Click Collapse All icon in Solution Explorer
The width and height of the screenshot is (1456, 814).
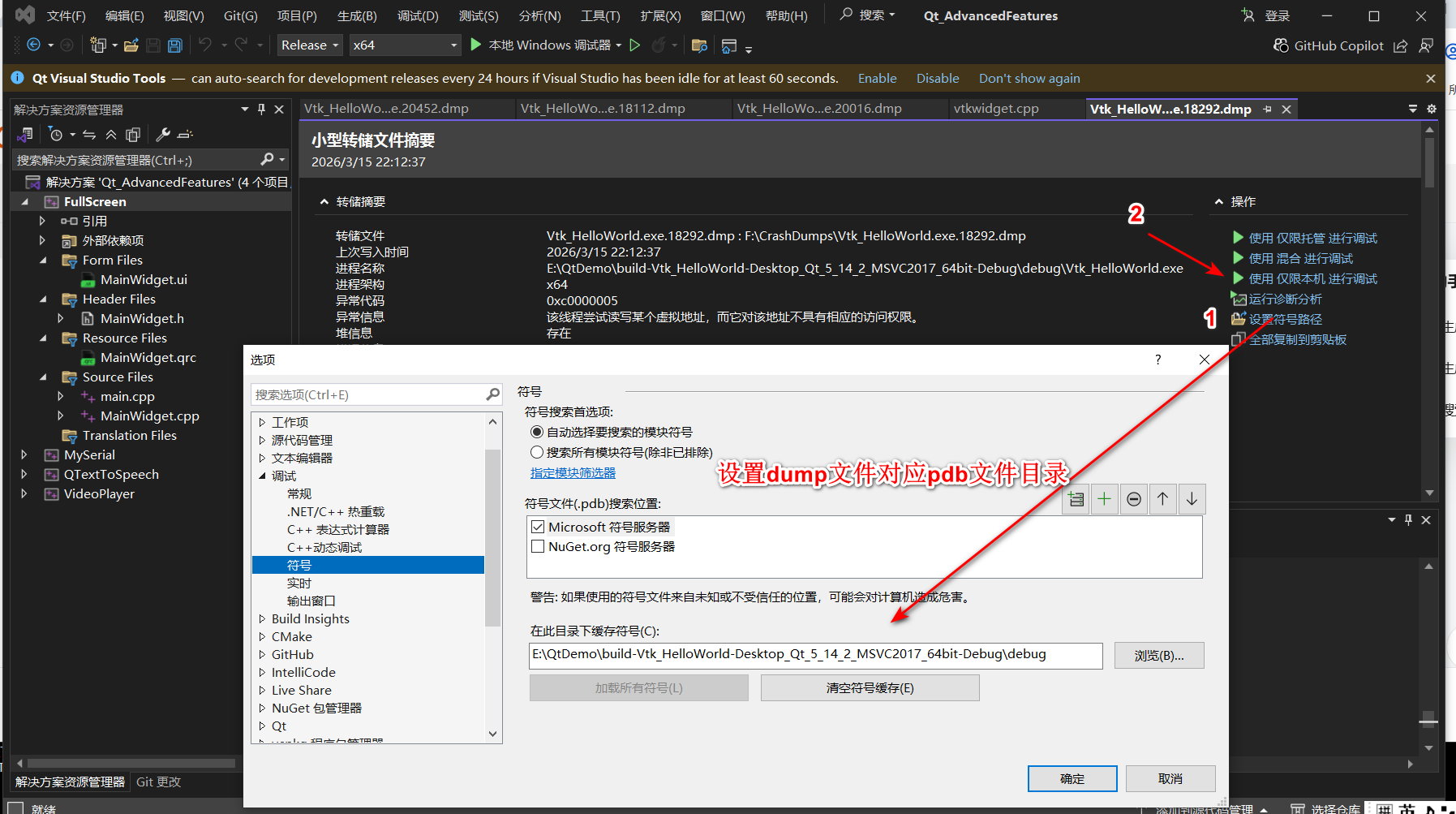(x=111, y=134)
